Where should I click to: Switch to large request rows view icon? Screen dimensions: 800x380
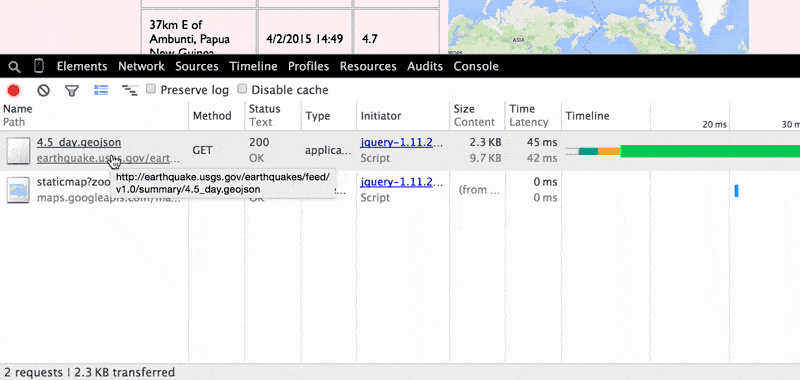101,90
